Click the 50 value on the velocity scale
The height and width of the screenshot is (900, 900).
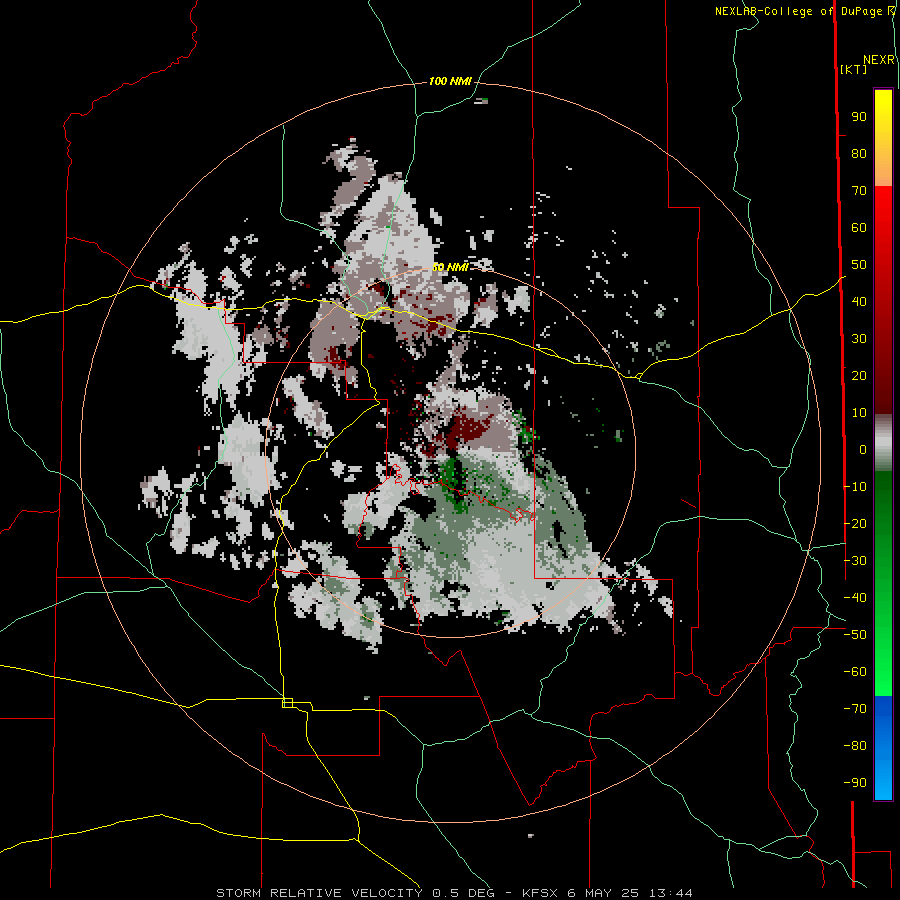859,265
